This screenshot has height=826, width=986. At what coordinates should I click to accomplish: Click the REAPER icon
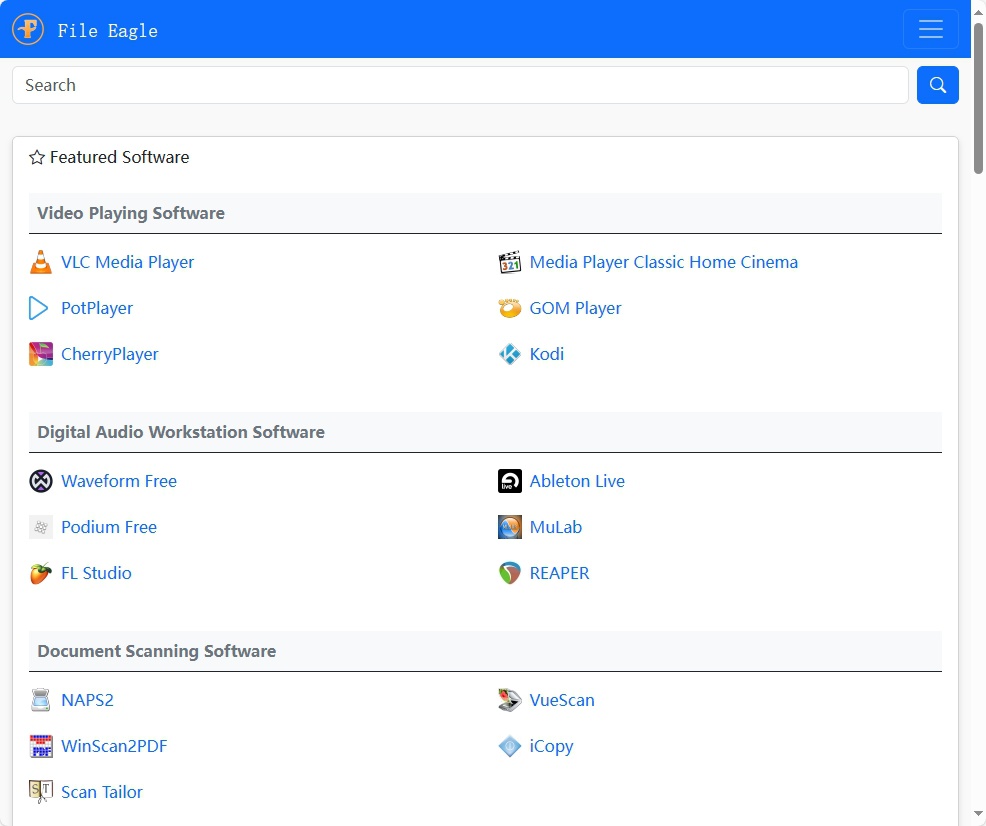tap(510, 573)
